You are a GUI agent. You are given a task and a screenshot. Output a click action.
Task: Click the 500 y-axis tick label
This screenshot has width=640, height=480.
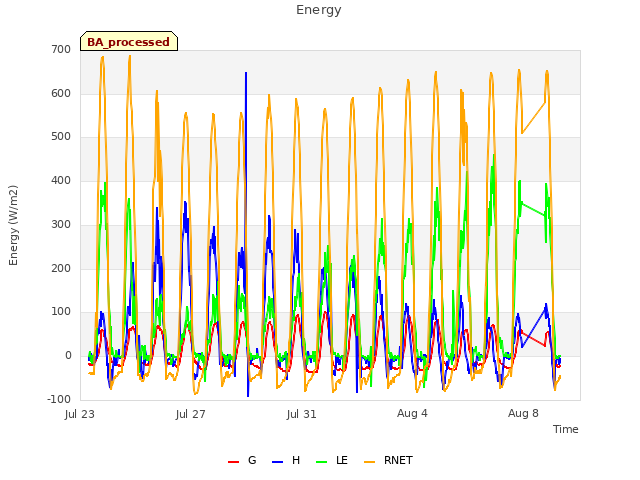tap(61, 137)
